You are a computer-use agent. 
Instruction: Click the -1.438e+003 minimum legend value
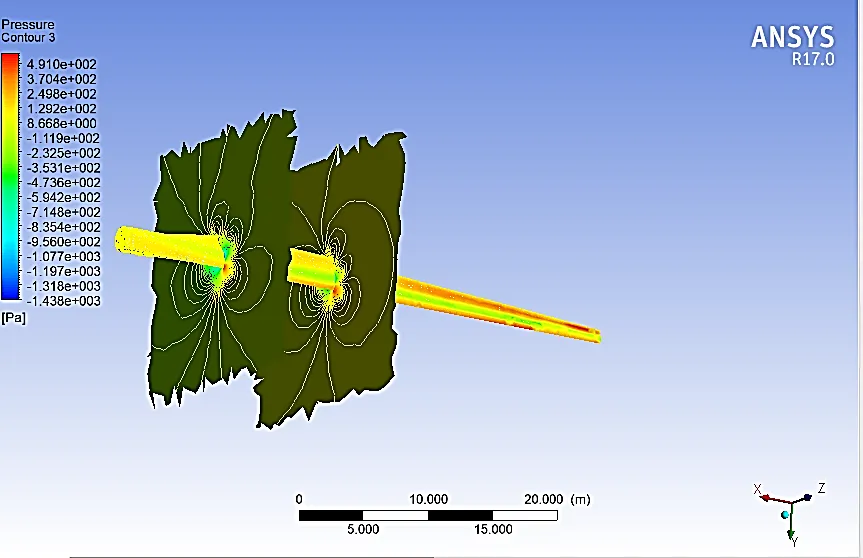[x=63, y=301]
